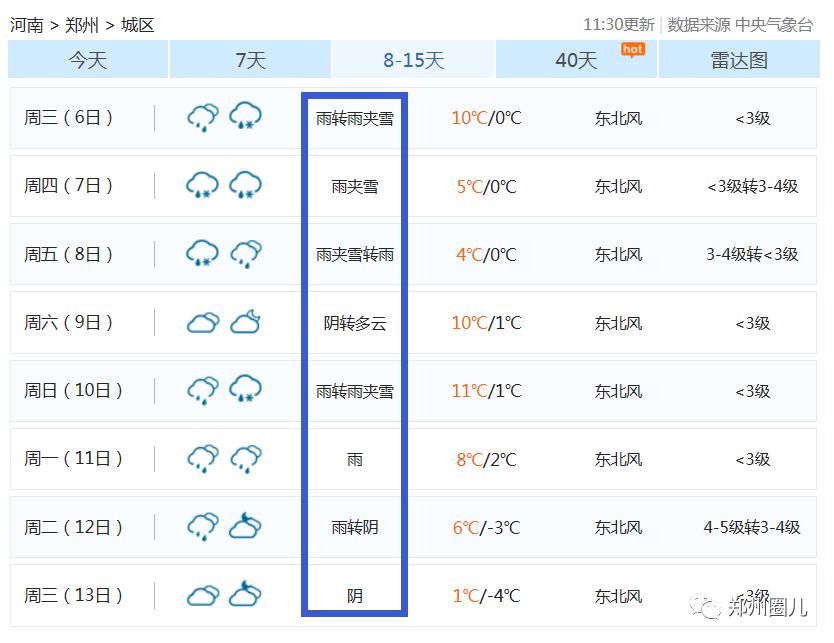This screenshot has width=834, height=643.
Task: Click the first rain icon for 周一 11日
Action: point(203,459)
